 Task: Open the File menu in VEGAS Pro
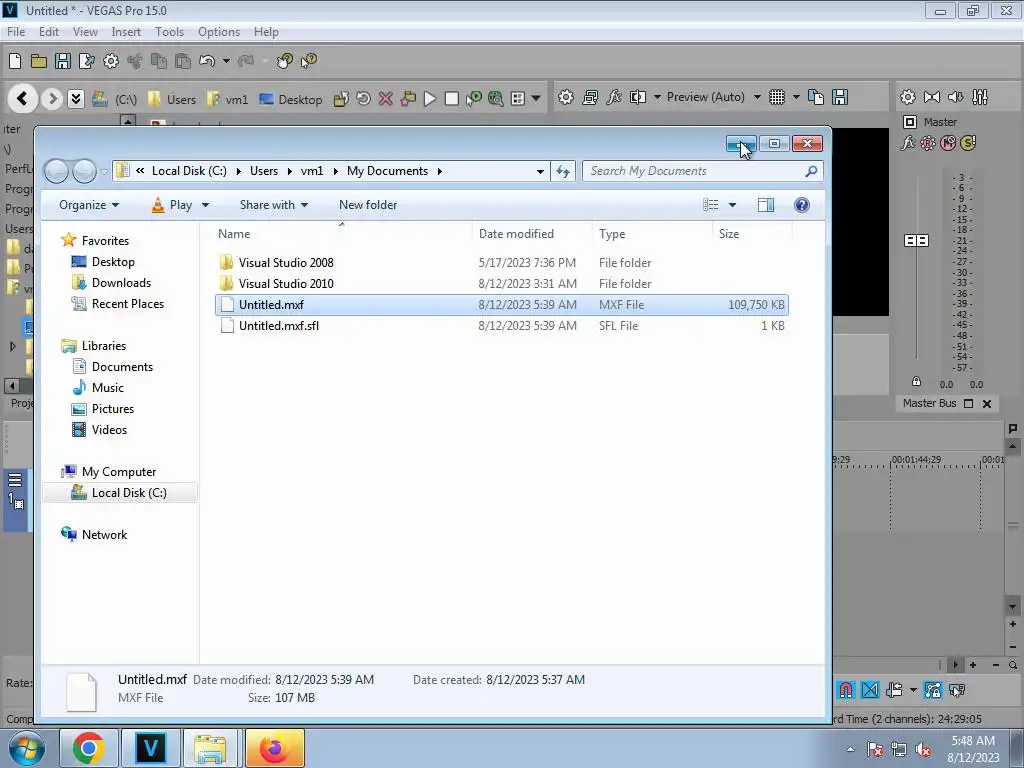(x=16, y=32)
